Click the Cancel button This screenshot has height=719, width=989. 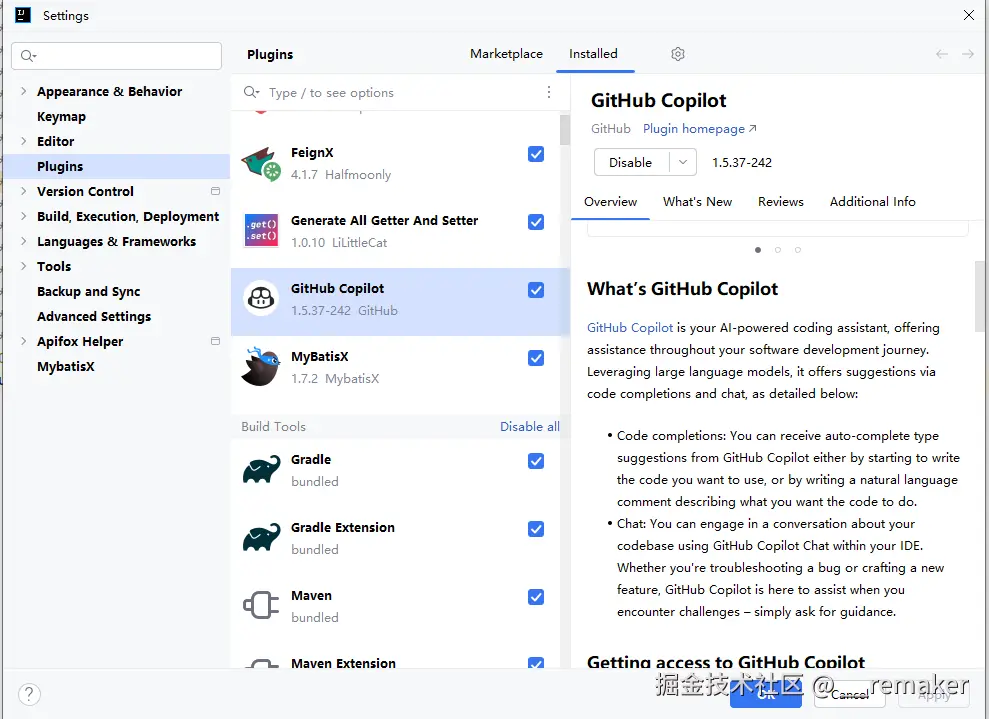[850, 694]
